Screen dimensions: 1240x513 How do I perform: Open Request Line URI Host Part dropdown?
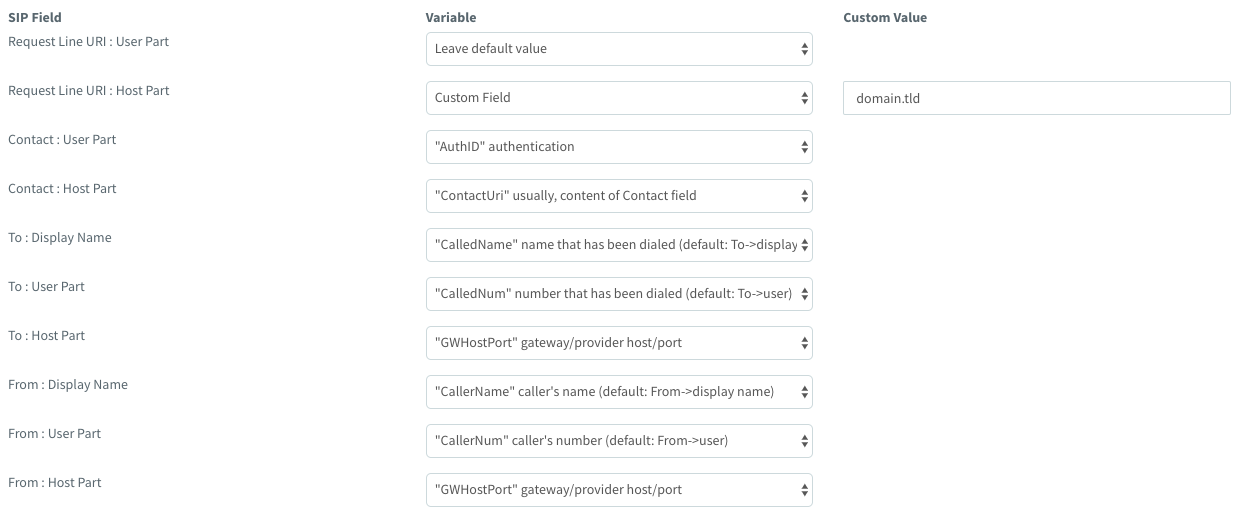pos(618,98)
